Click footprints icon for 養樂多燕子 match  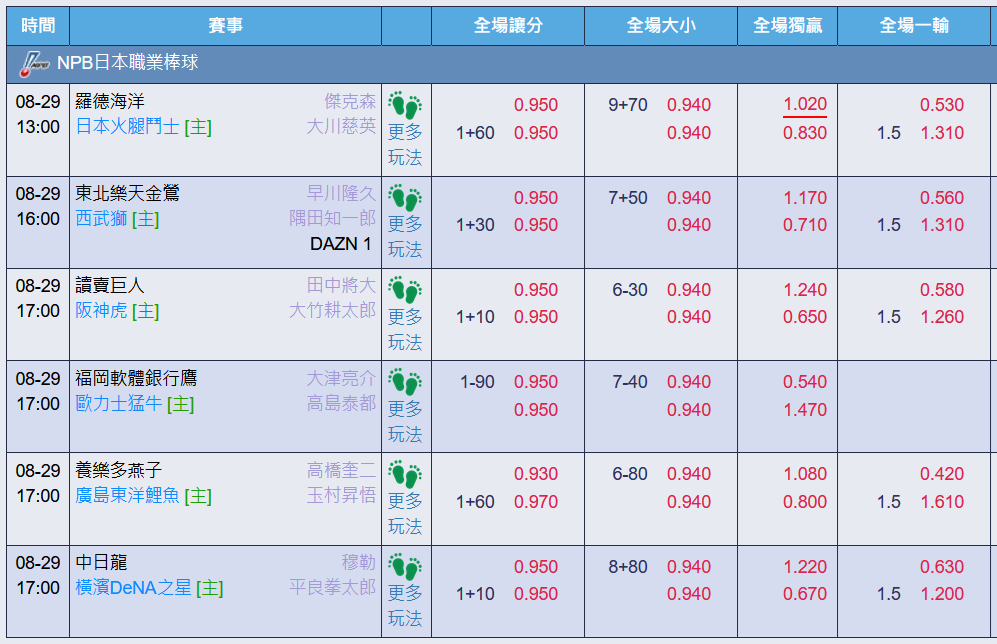(405, 474)
